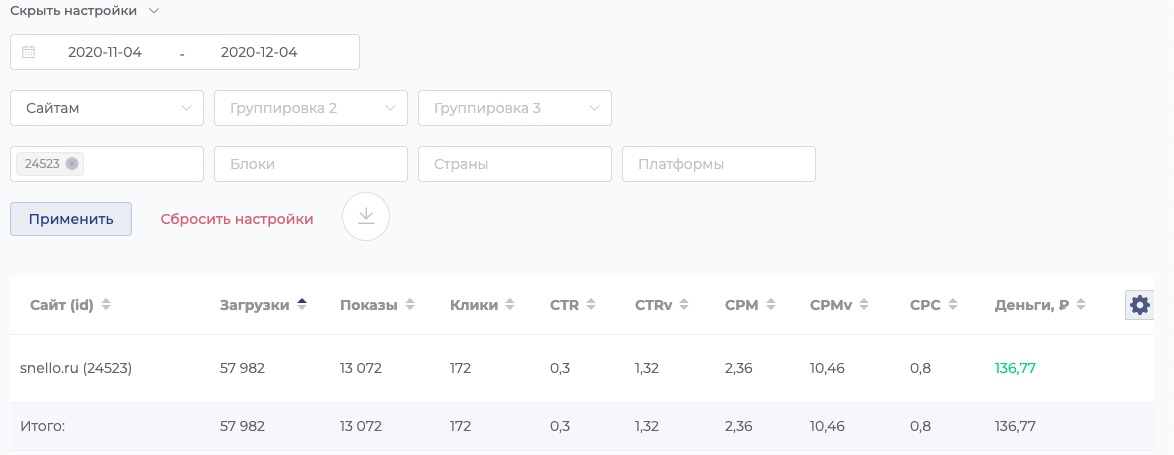Viewport: 1174px width, 455px height.
Task: Expand Группировка 3 dropdown
Action: [x=515, y=108]
